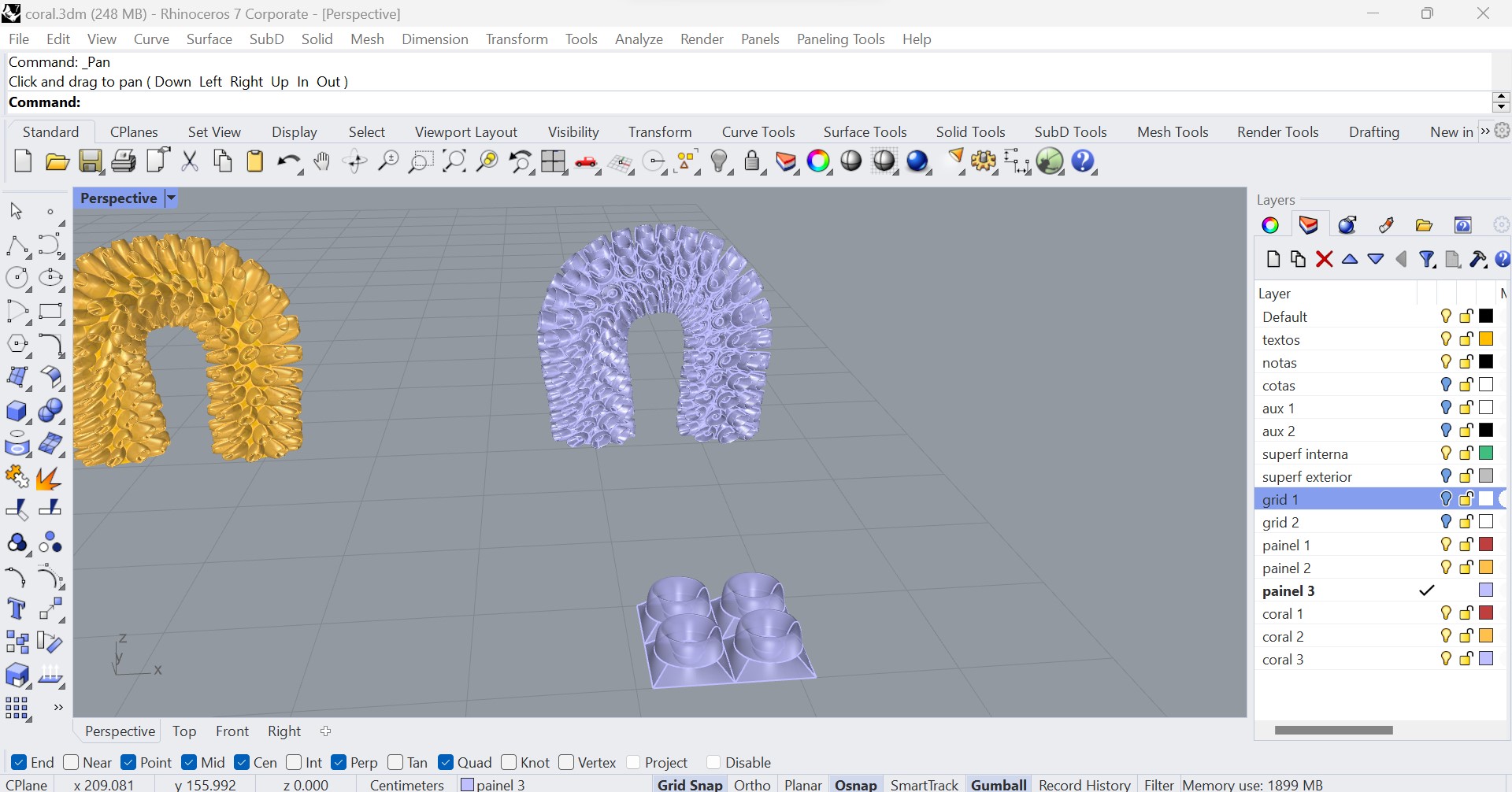Toggle the Knot osnap checkbox
Image resolution: width=1512 pixels, height=792 pixels.
509,762
